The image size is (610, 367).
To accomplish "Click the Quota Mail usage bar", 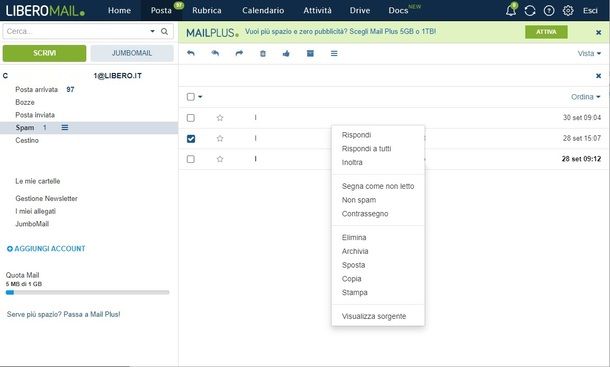I will 88,292.
